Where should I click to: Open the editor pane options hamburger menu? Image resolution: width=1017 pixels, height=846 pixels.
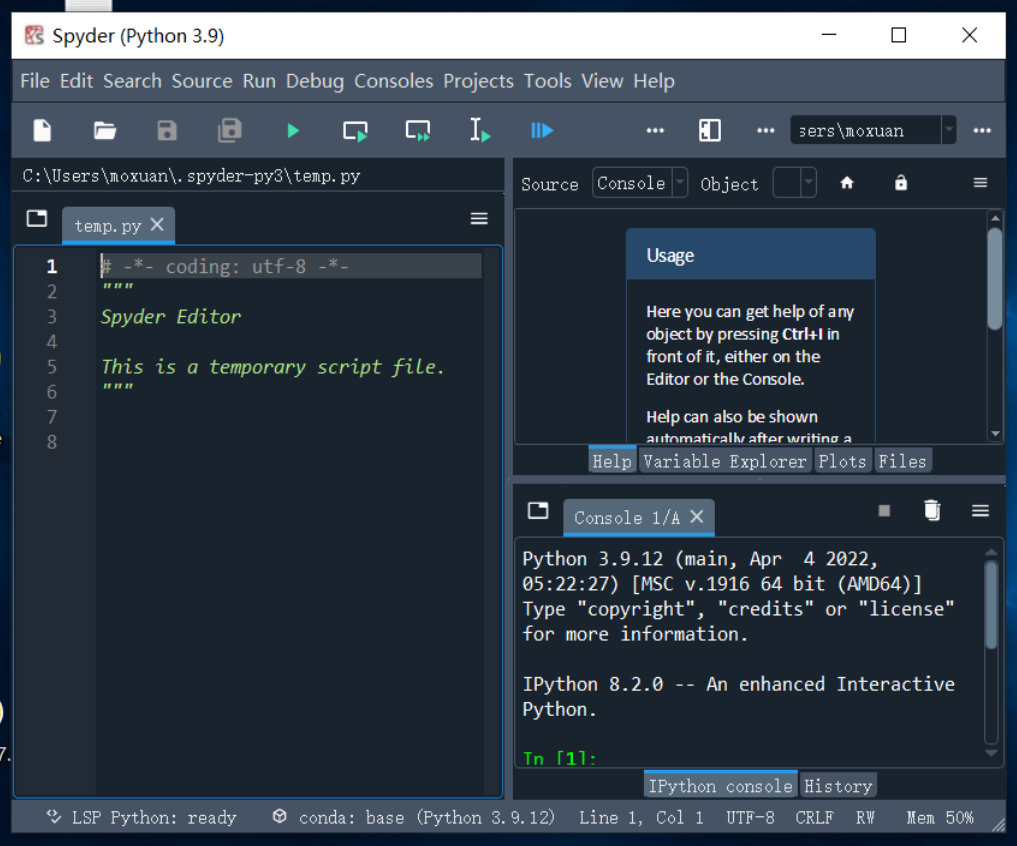pos(479,219)
